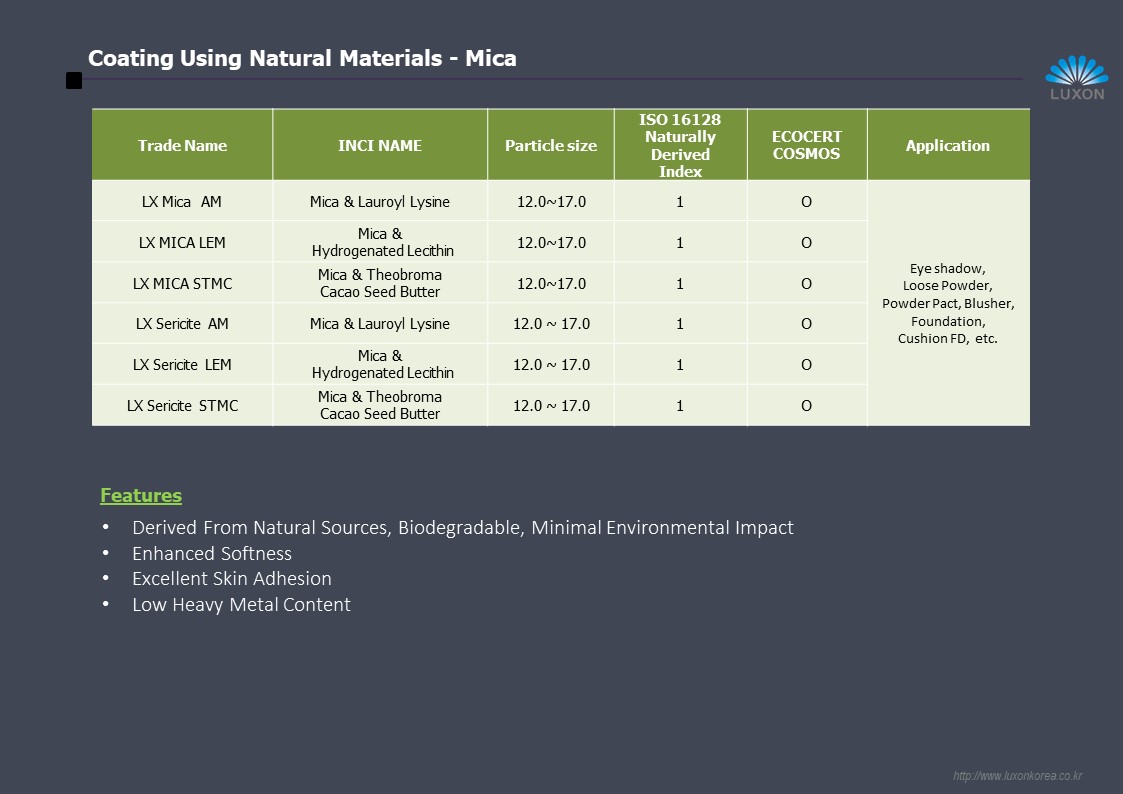Viewport: 1123px width, 794px height.
Task: Click the Particle size column header
Action: coord(551,146)
